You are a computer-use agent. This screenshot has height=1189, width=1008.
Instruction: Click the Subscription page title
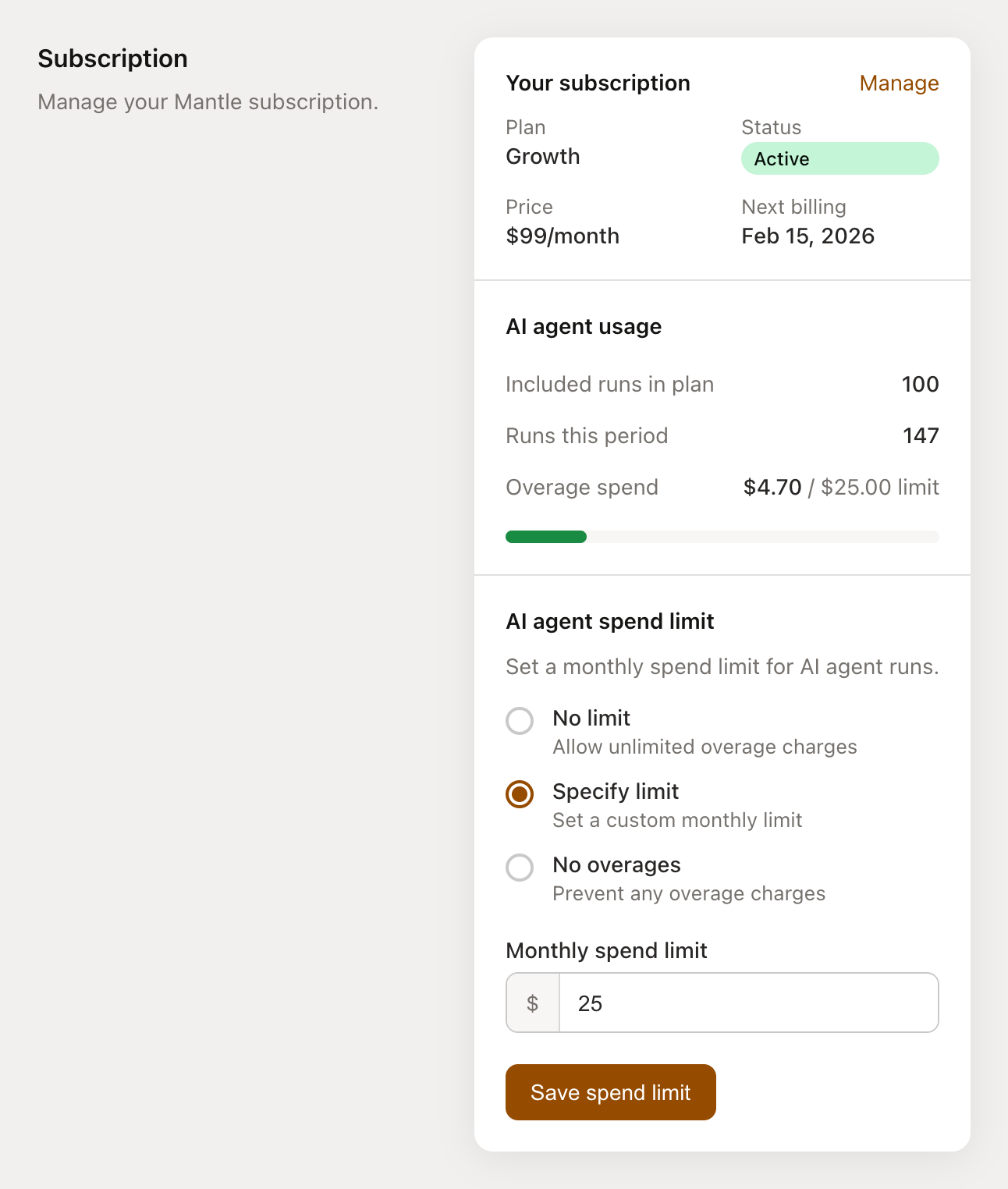tap(112, 59)
